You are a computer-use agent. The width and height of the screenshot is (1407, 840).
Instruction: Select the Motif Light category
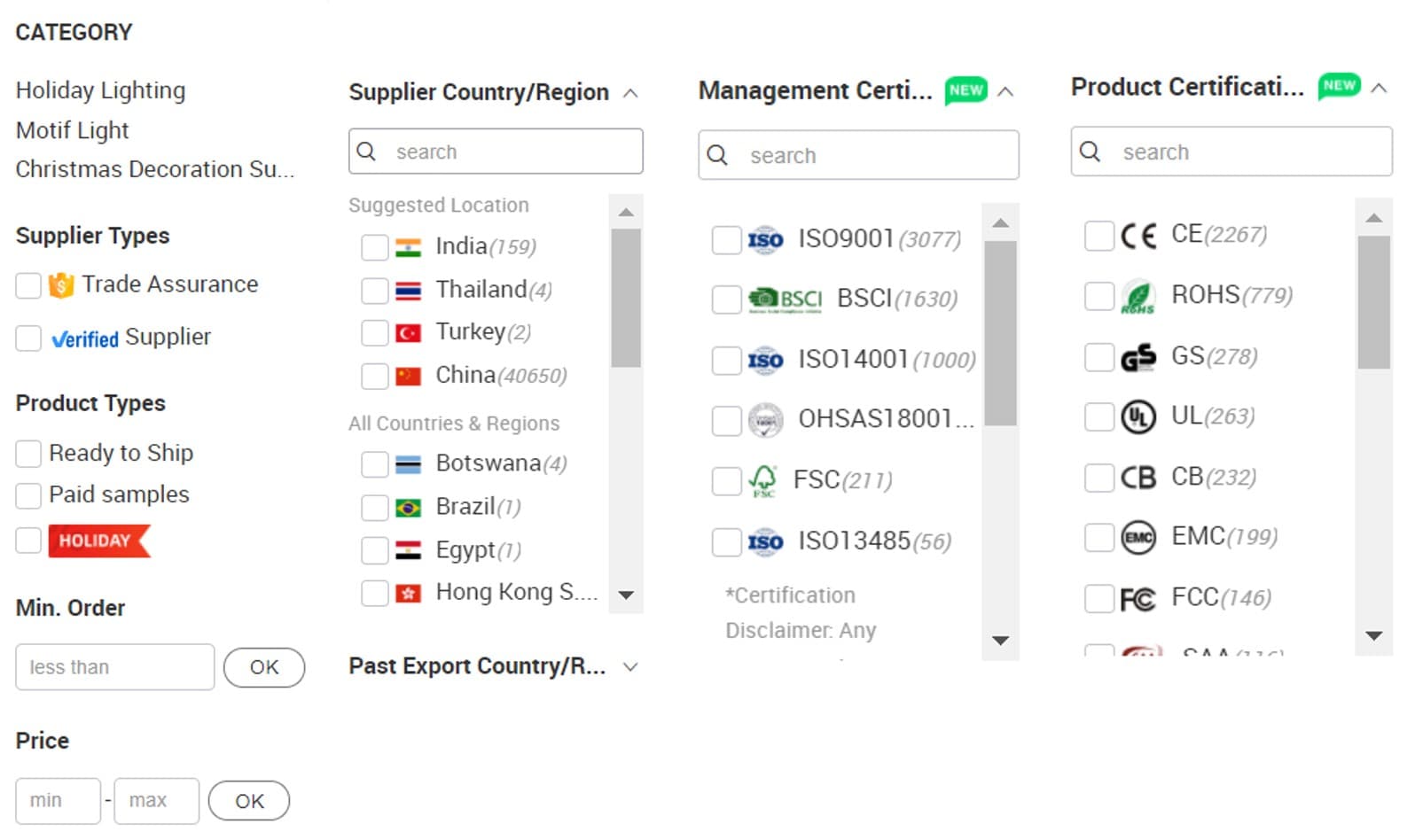(72, 130)
